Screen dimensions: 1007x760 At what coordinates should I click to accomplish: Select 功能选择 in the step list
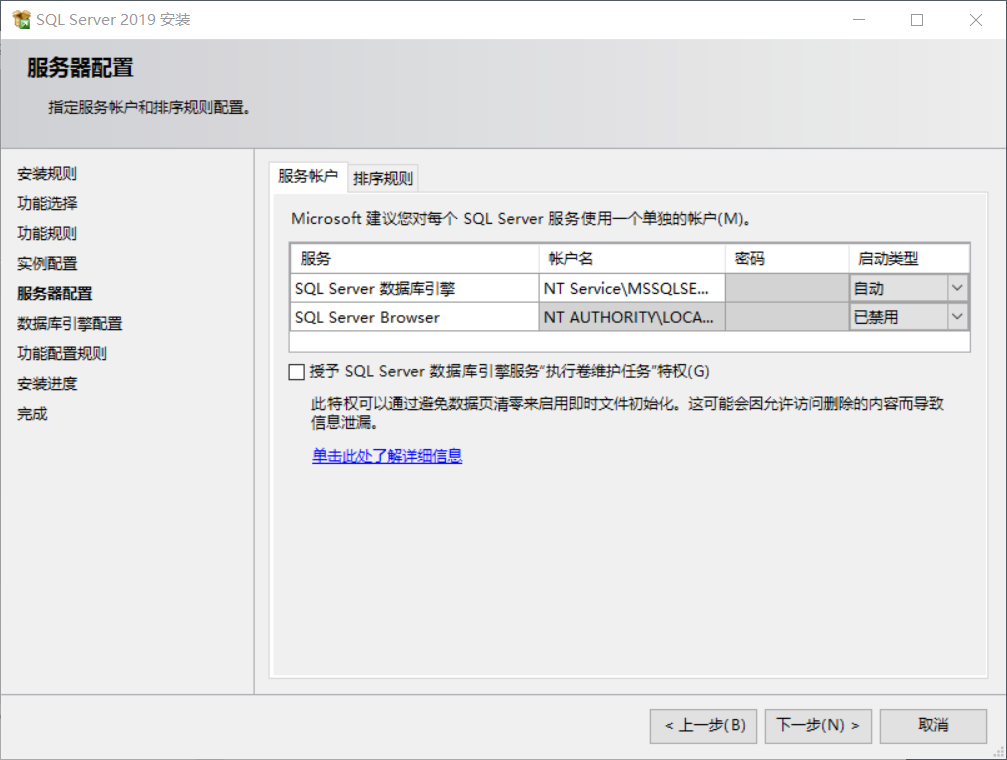[47, 204]
